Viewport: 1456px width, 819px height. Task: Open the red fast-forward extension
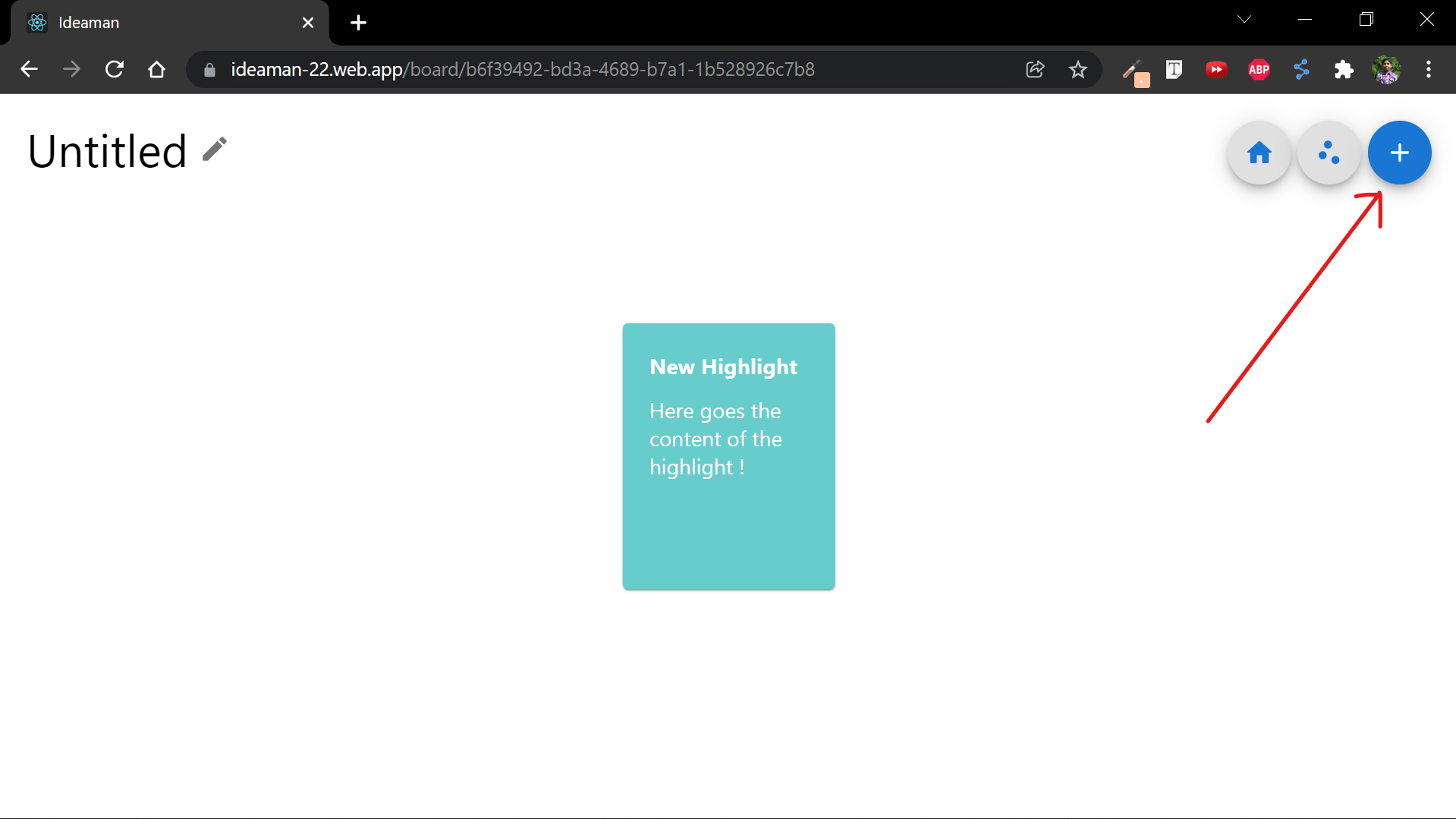(x=1216, y=69)
